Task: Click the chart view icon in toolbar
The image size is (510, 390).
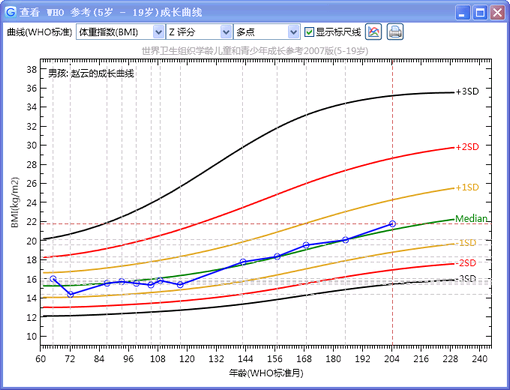Action: (x=373, y=32)
